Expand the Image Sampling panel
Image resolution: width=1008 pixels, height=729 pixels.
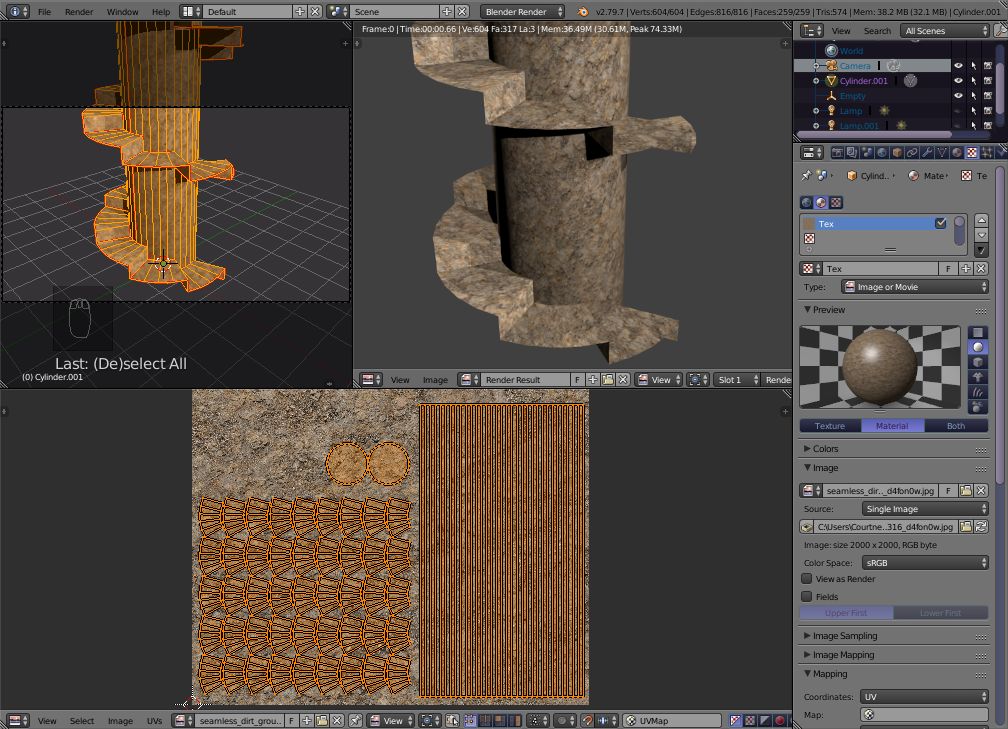844,636
